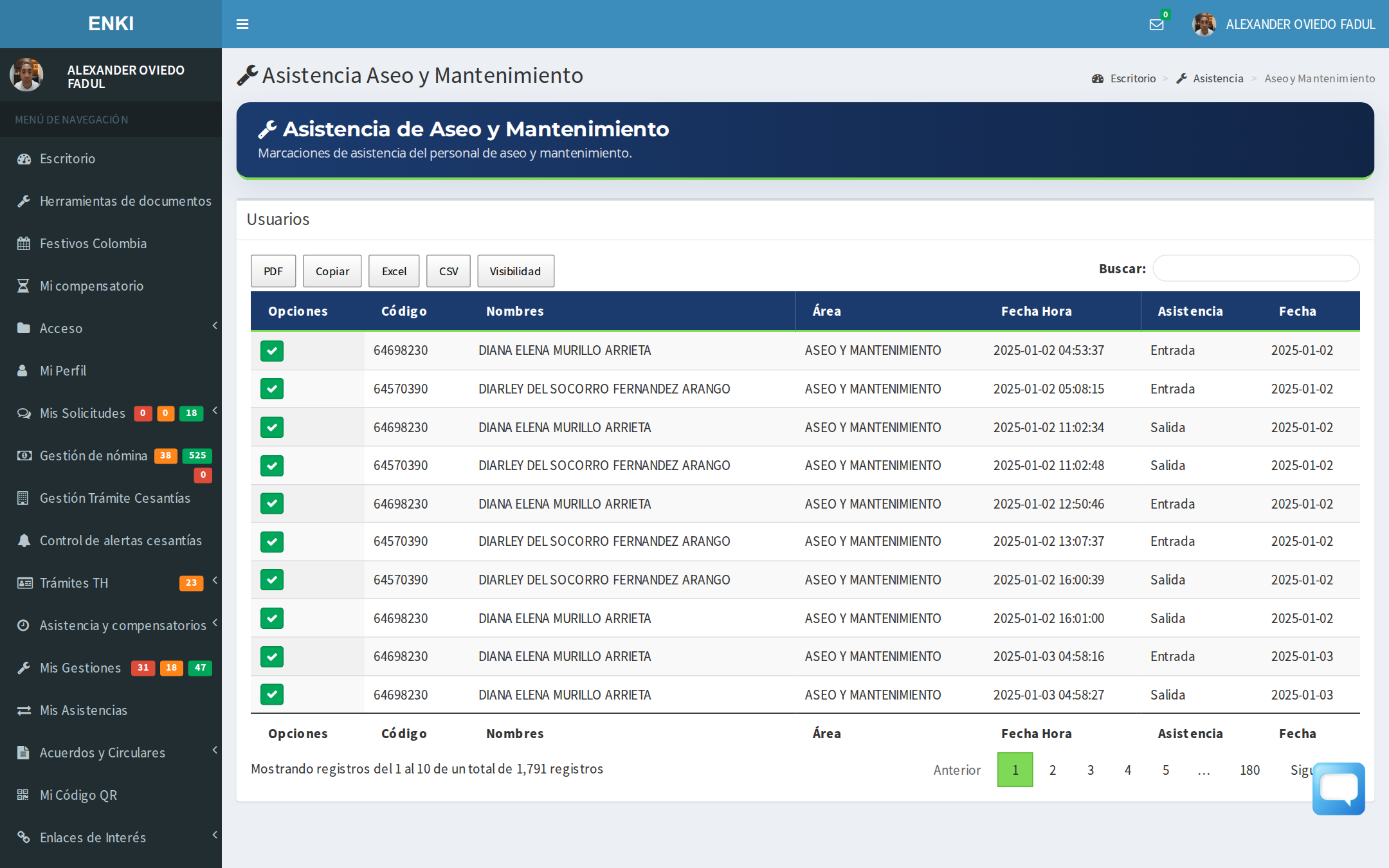Click the wrench icon beside Mis Gestiones
Viewport: 1389px width, 868px height.
click(x=24, y=668)
